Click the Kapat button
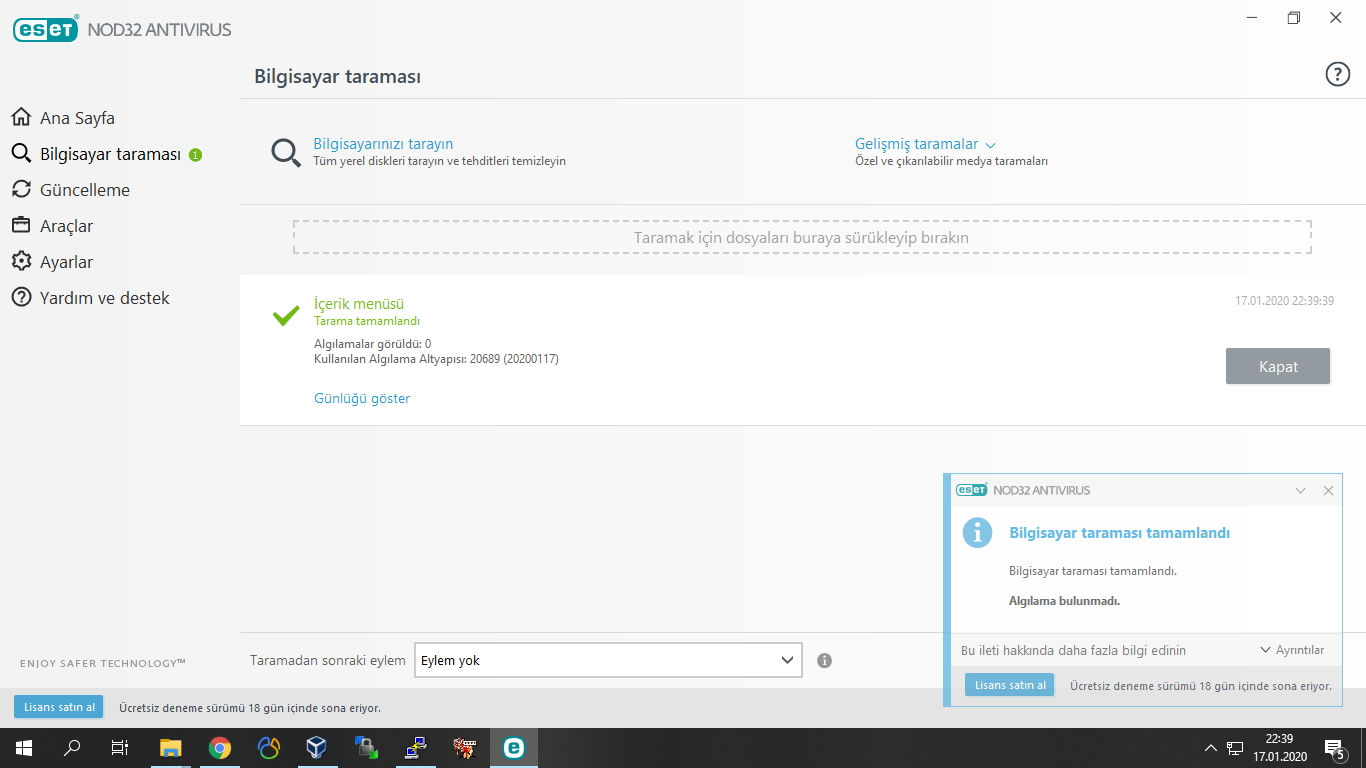The height and width of the screenshot is (768, 1366). (x=1278, y=366)
